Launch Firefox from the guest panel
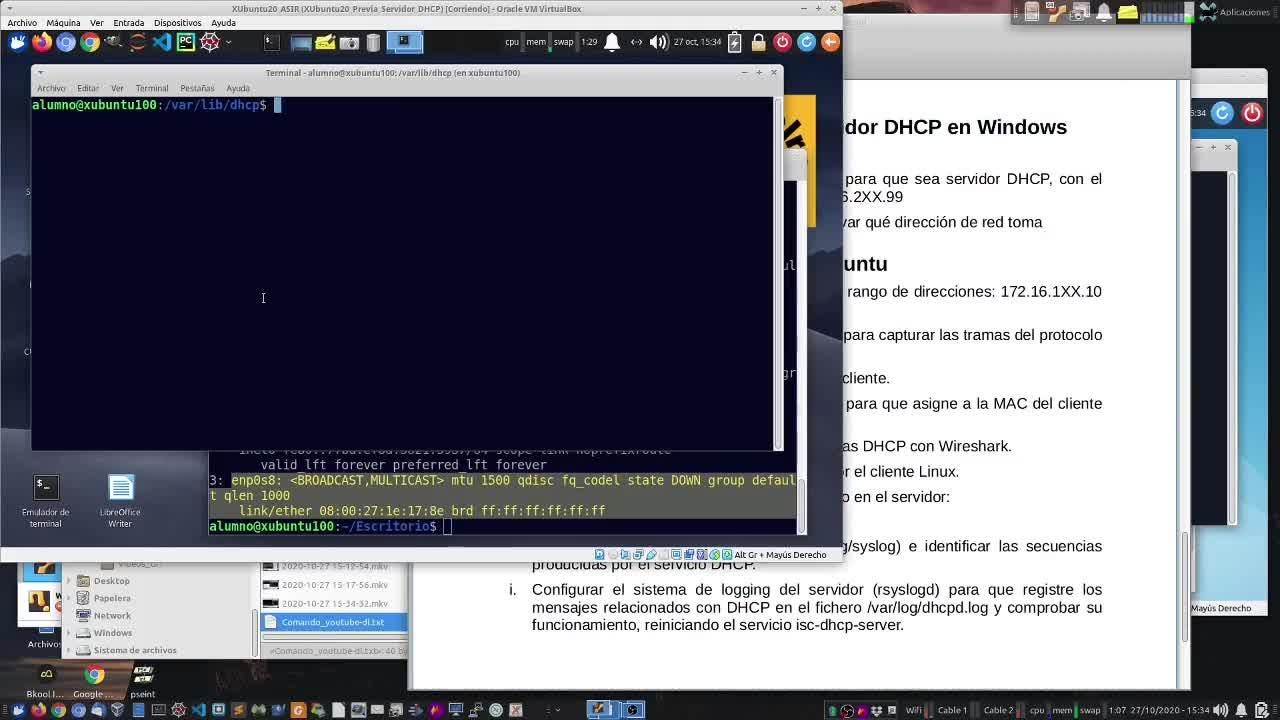 pos(42,42)
